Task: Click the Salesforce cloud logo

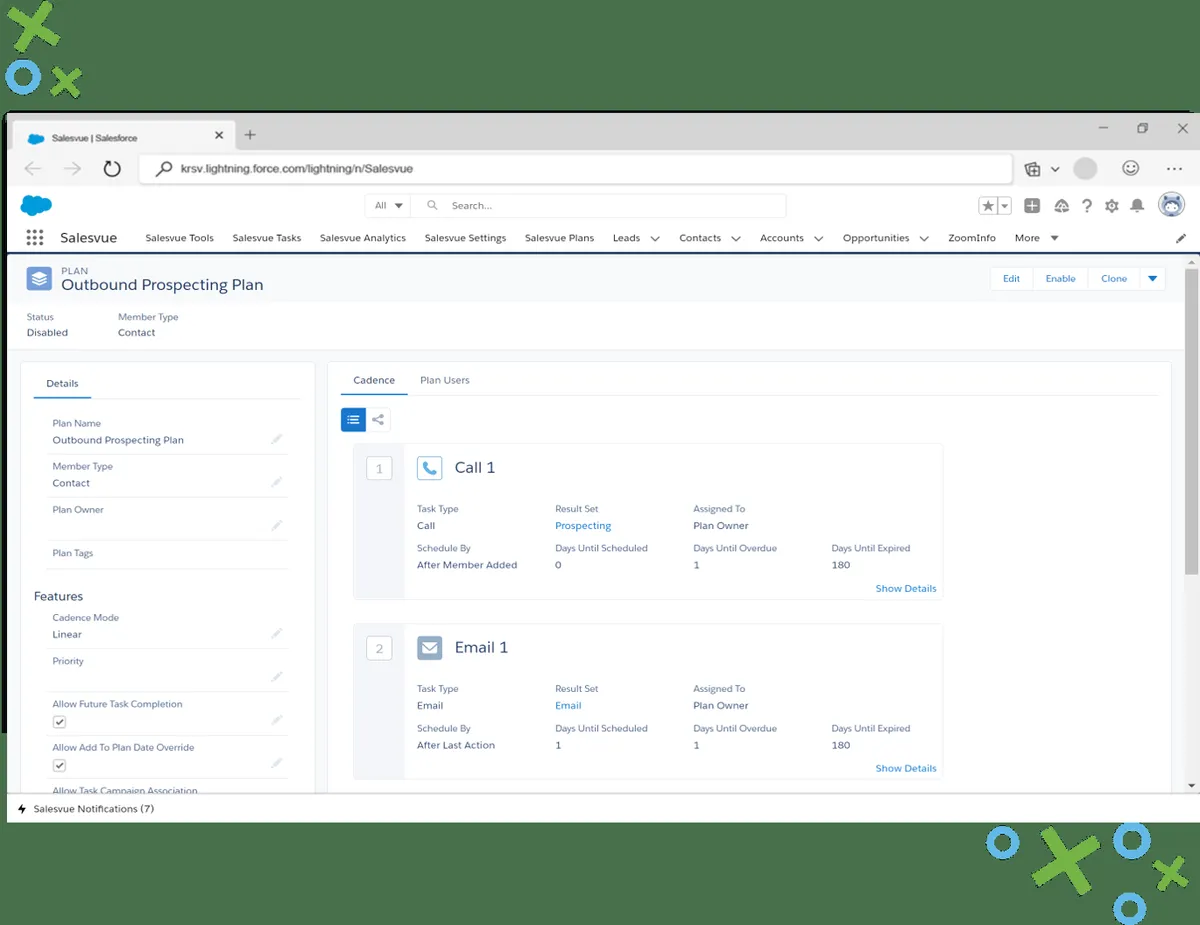Action: [x=36, y=205]
